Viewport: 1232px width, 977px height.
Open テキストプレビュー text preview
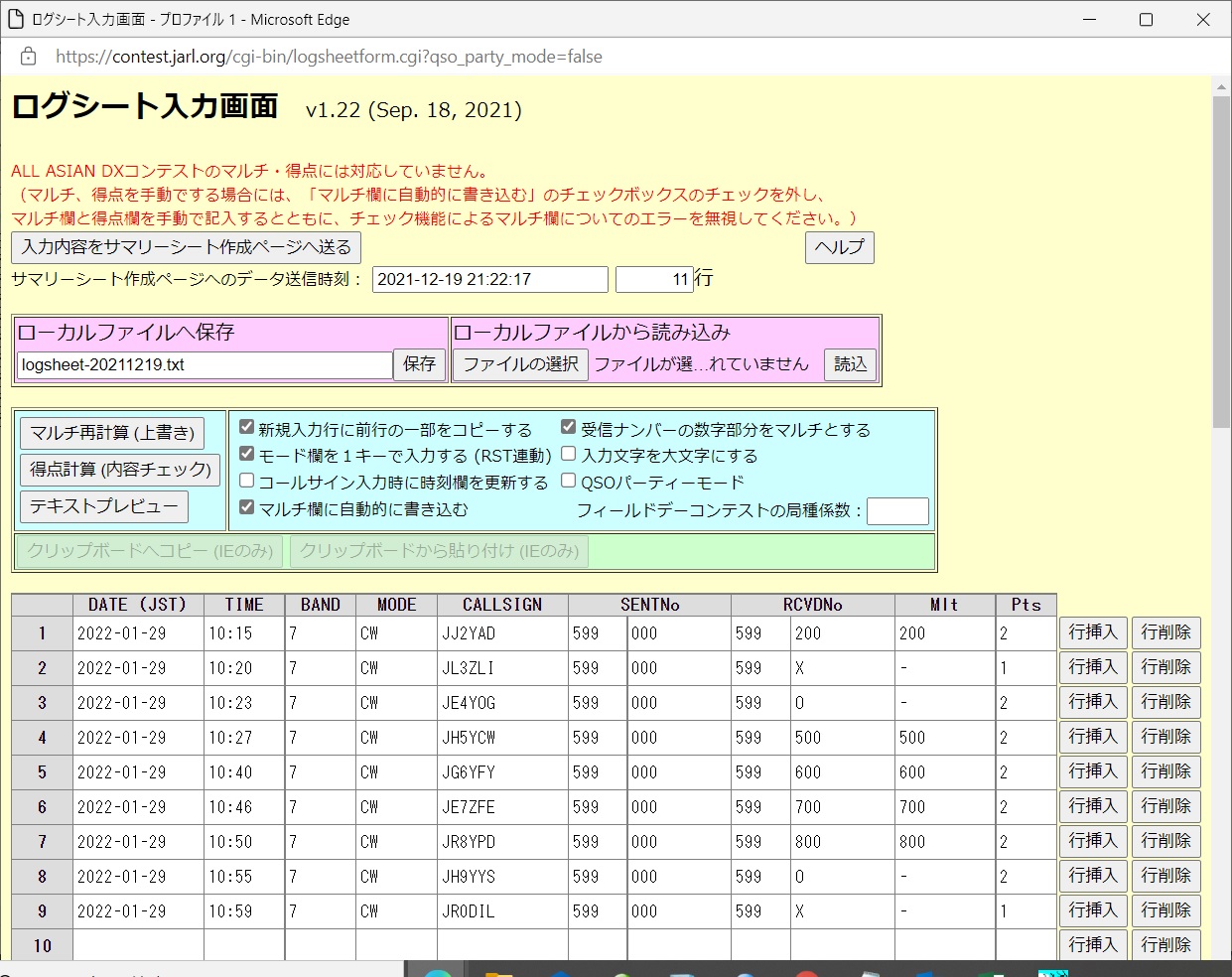coord(104,506)
